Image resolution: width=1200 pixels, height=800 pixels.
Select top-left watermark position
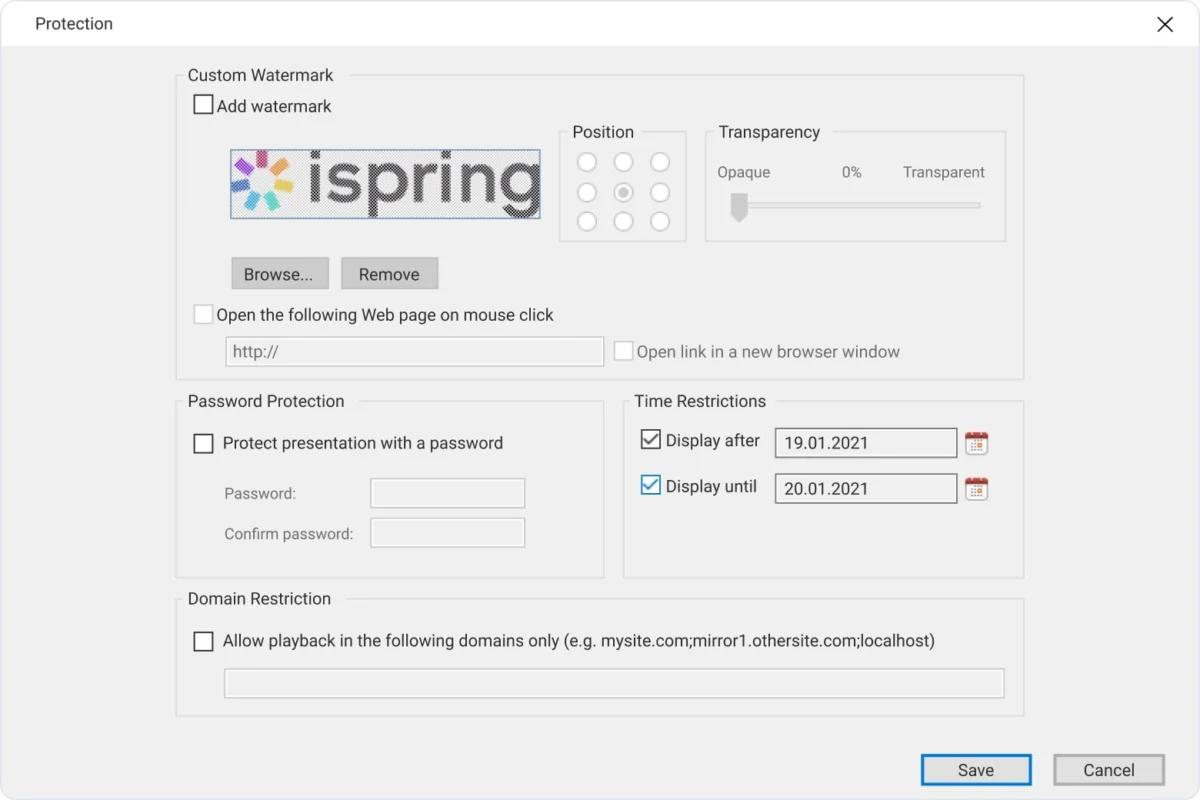pos(587,162)
